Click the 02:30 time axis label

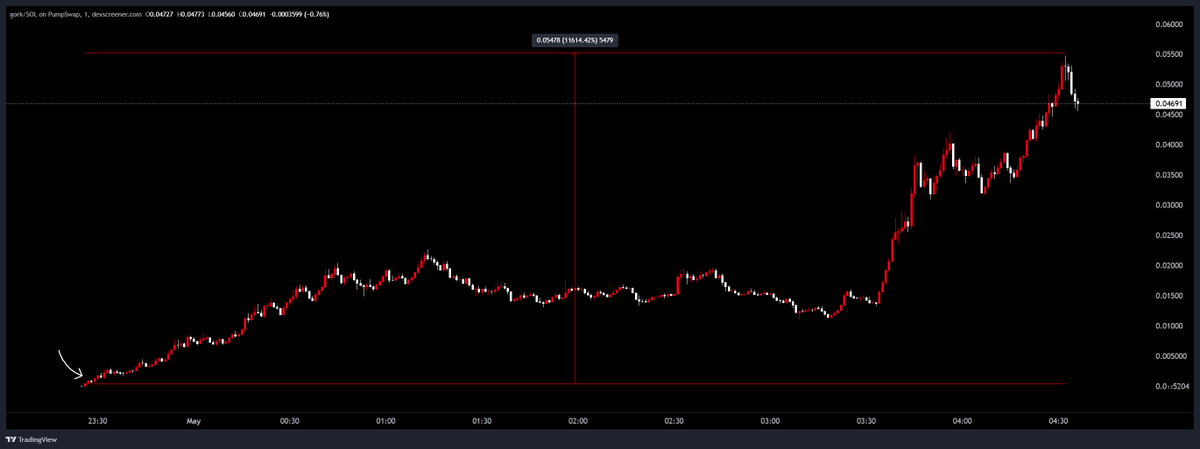(675, 422)
